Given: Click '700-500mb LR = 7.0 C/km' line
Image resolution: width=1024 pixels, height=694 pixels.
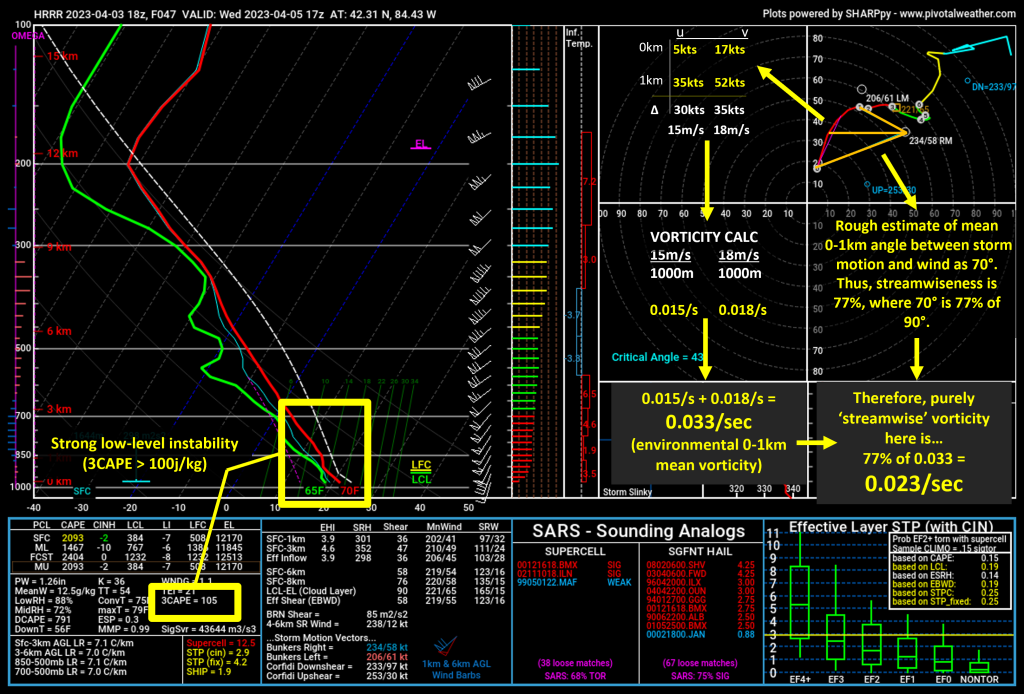Looking at the screenshot, I should point(71,671).
